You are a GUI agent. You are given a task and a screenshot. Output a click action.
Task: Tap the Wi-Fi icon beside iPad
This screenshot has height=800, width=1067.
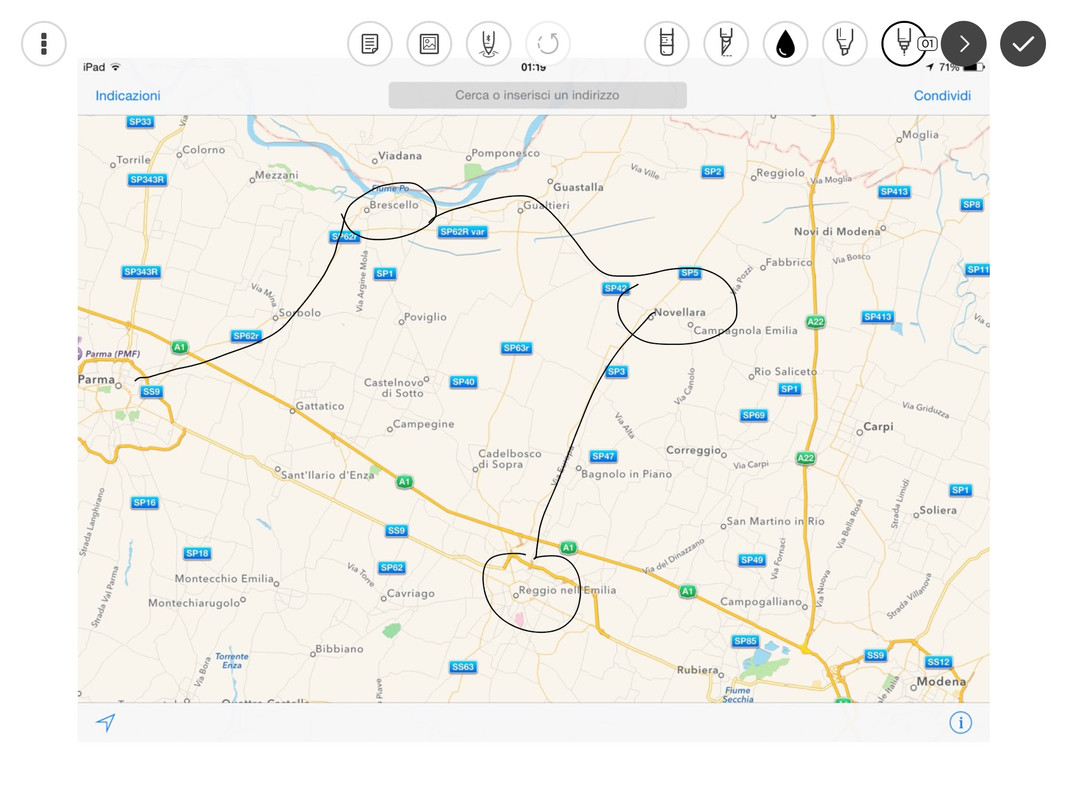(116, 67)
